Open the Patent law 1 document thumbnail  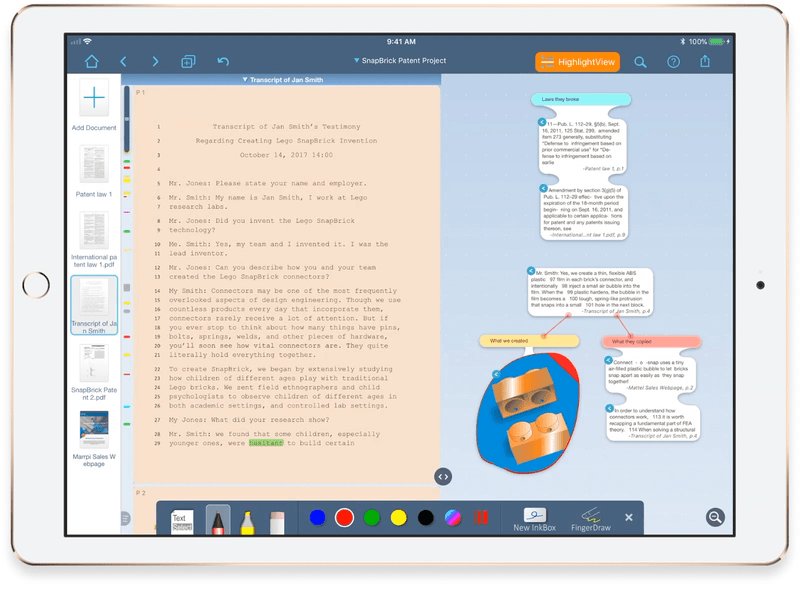94,164
